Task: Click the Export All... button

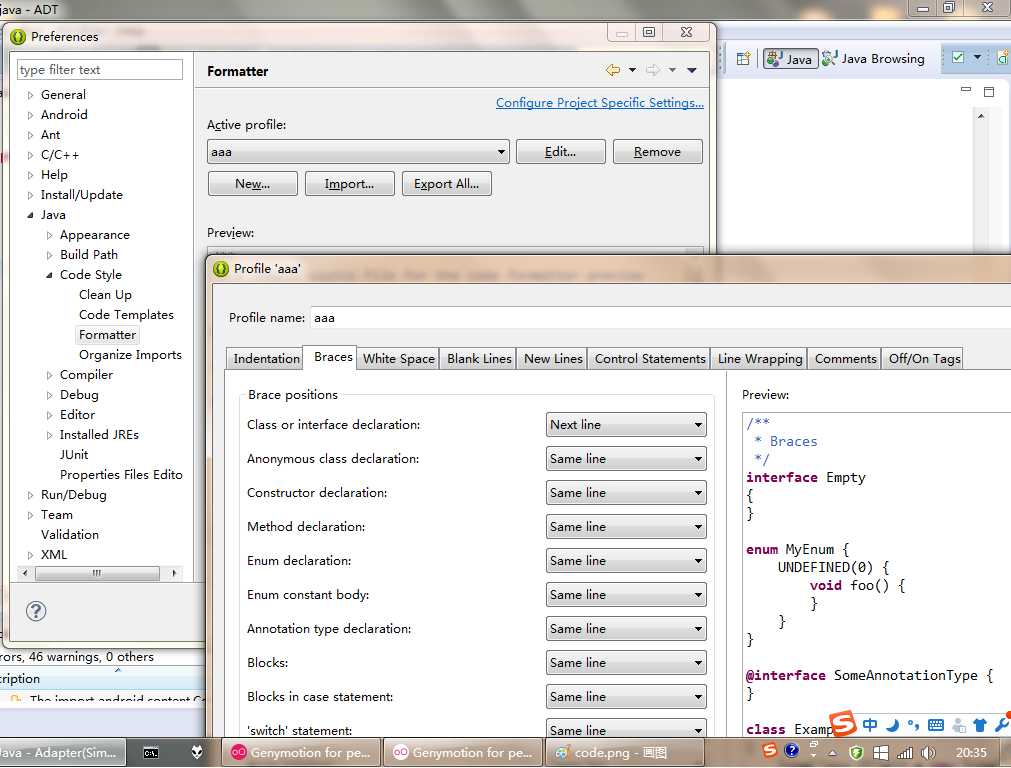Action: coord(446,184)
